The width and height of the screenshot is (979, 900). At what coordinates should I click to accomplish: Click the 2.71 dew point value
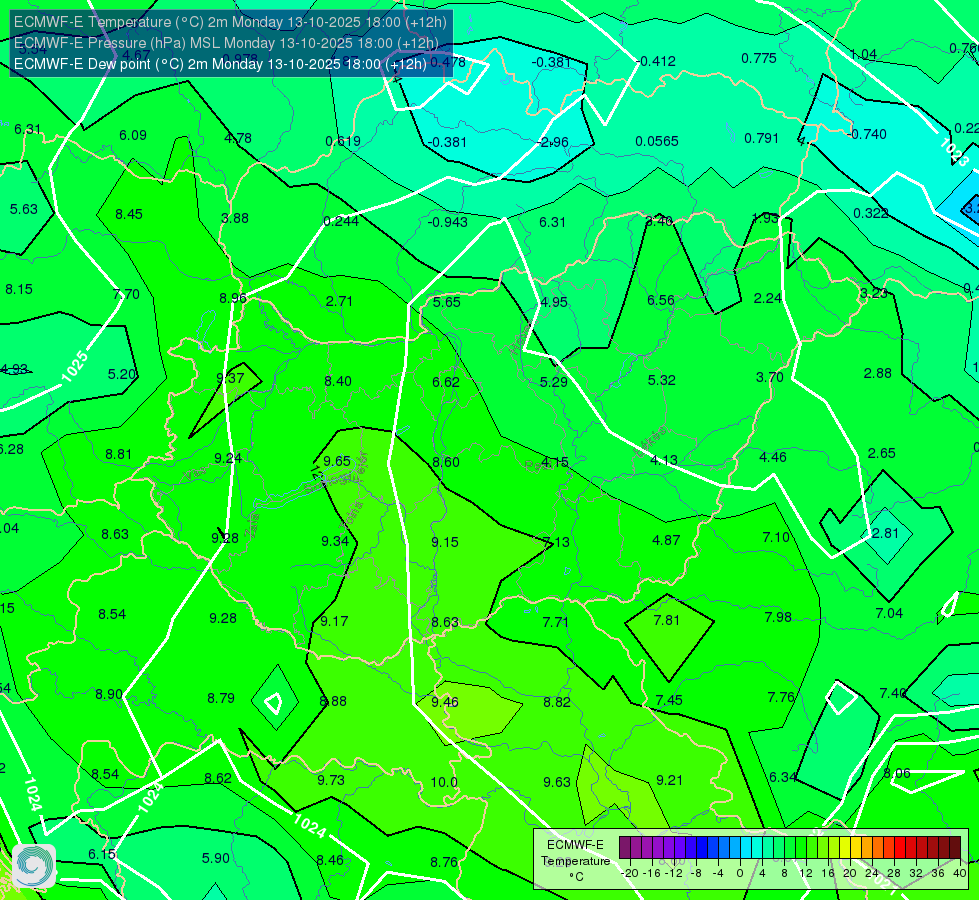tap(339, 301)
